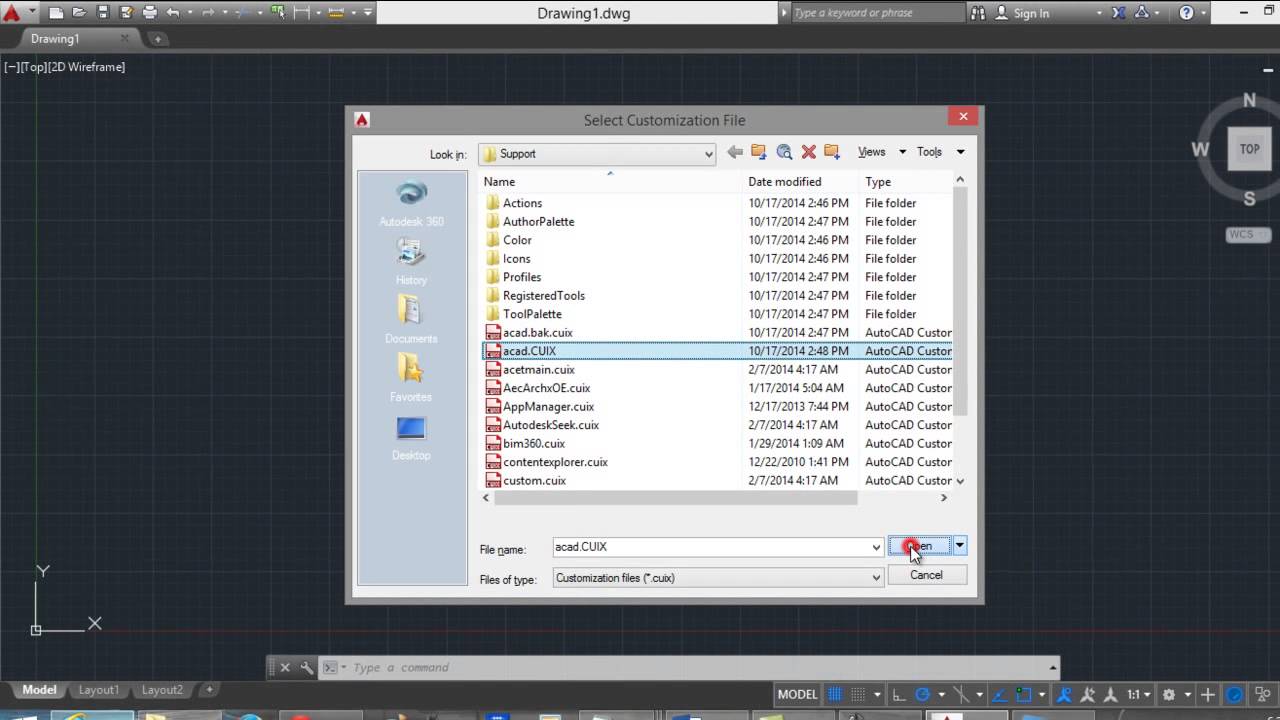Click the Open file icon in Quick Access toolbar

(x=79, y=13)
